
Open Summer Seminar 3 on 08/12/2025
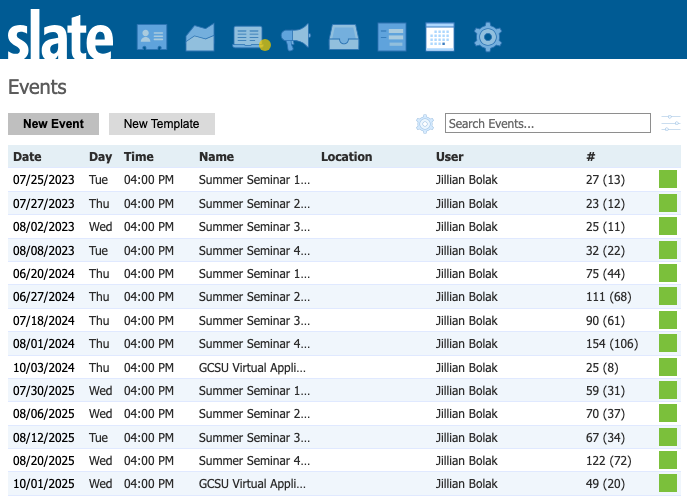pos(254,438)
